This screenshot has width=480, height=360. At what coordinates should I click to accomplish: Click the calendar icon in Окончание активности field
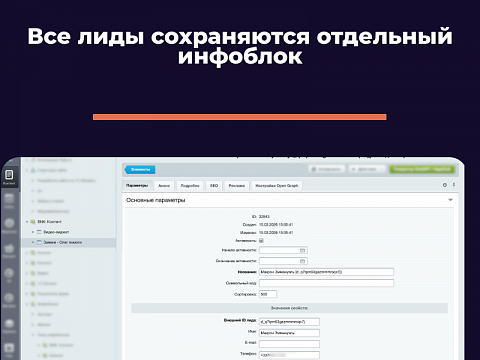click(302, 261)
